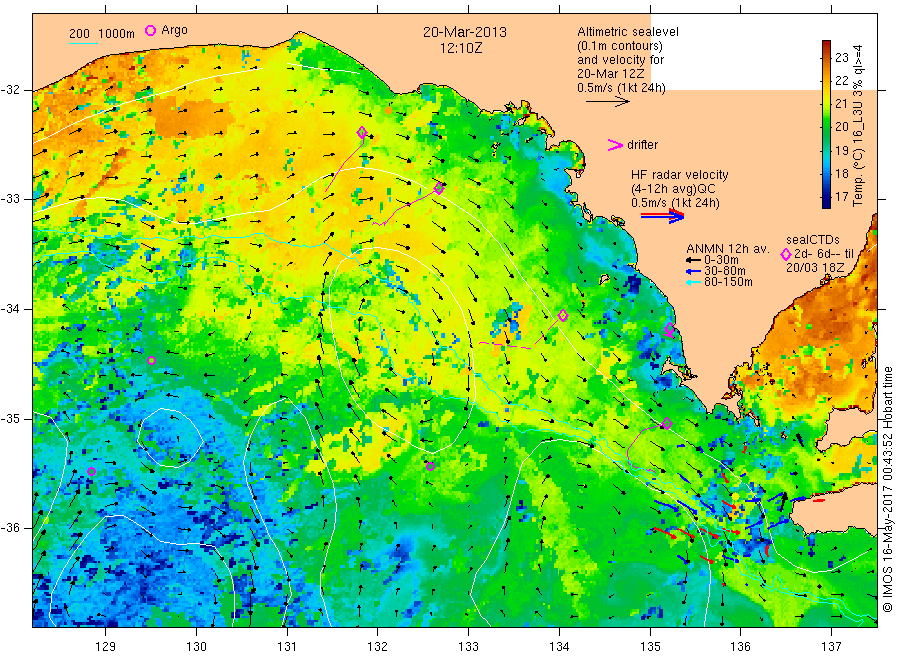Click the '20/03 18Z' sealCTD time text
The image size is (900, 660).
pyautogui.click(x=815, y=268)
